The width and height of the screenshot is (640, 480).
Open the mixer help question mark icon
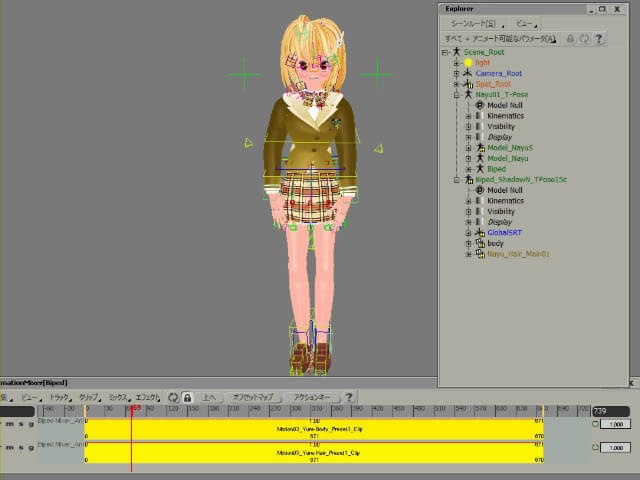click(x=349, y=397)
